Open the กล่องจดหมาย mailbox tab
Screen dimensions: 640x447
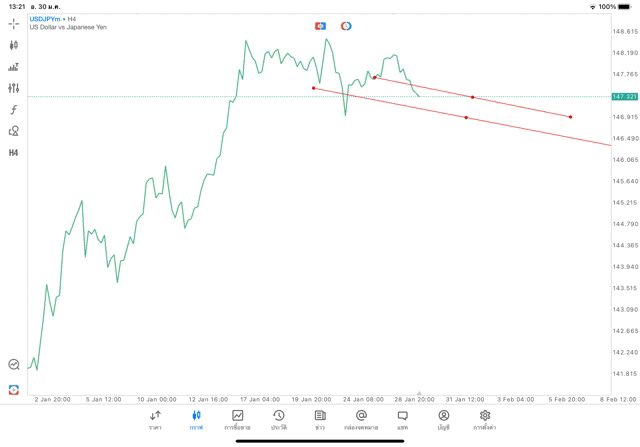361,419
